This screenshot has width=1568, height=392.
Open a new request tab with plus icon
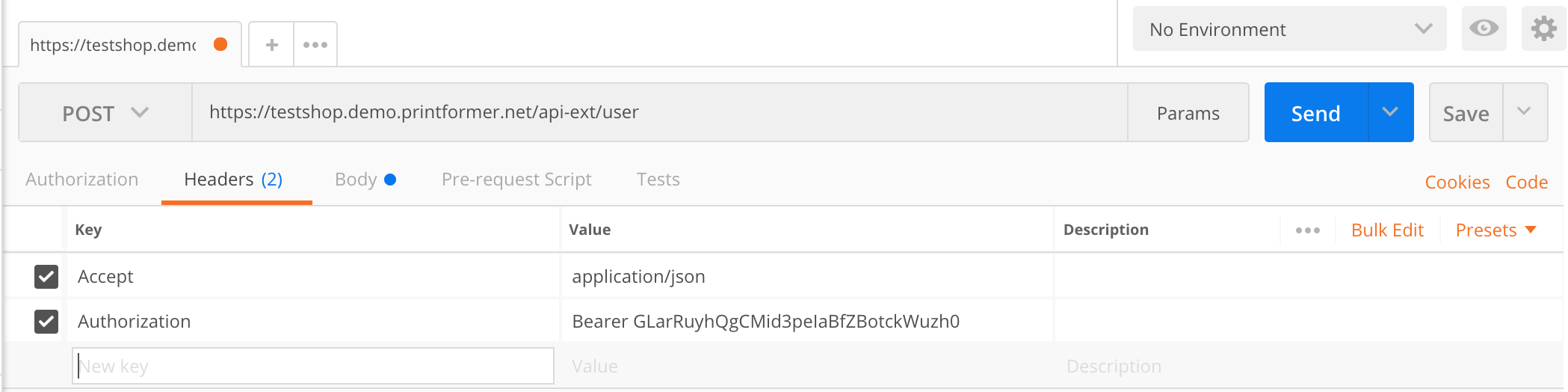pyautogui.click(x=272, y=45)
